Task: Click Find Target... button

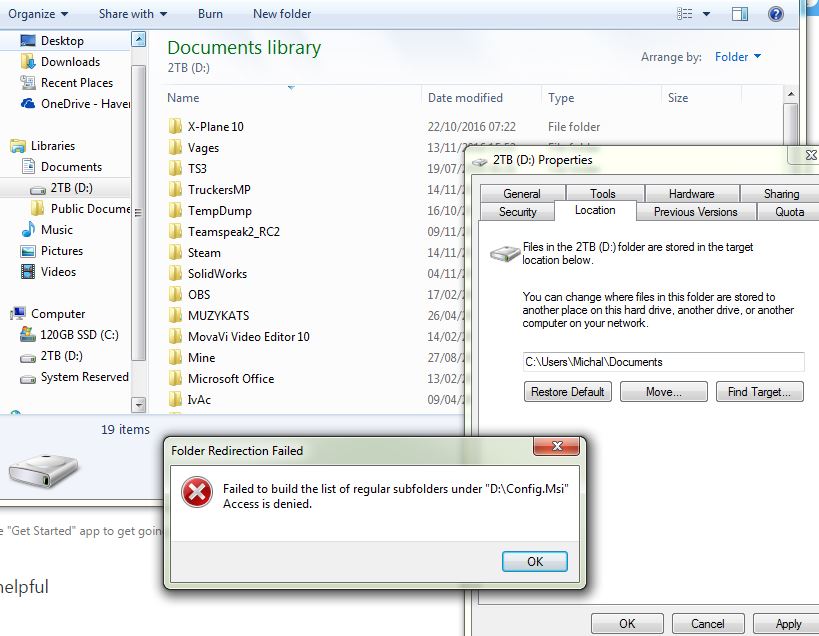Action: [x=759, y=392]
